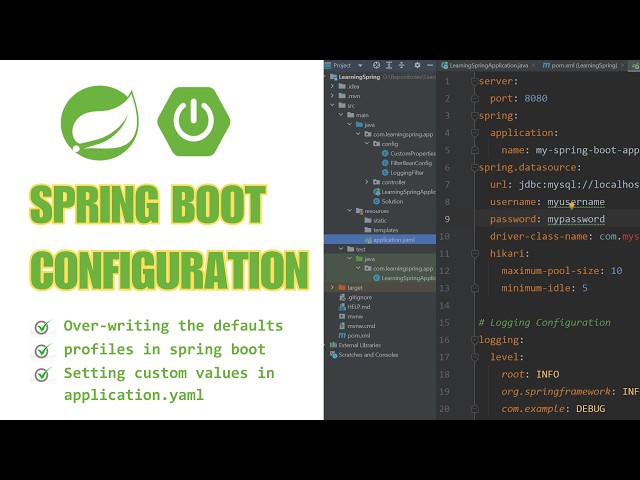Collapse the src folder
The height and width of the screenshot is (480, 640).
click(x=332, y=105)
